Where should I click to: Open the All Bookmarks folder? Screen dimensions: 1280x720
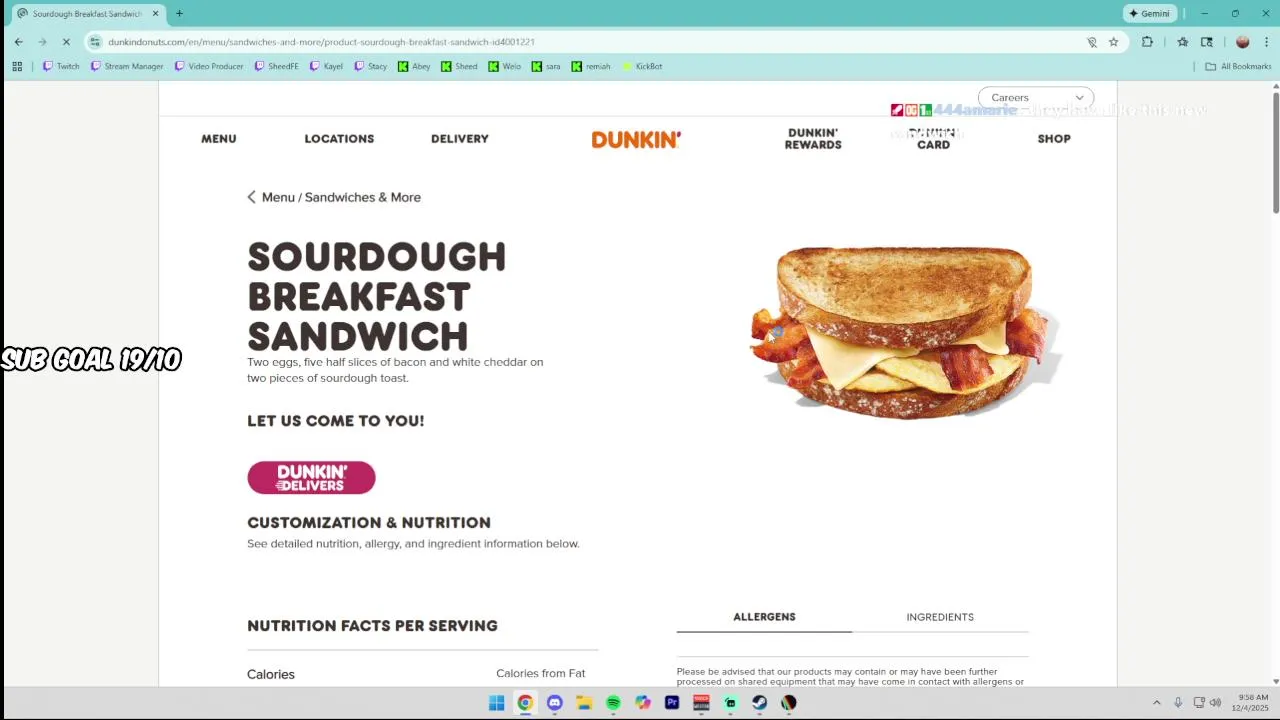[x=1238, y=66]
